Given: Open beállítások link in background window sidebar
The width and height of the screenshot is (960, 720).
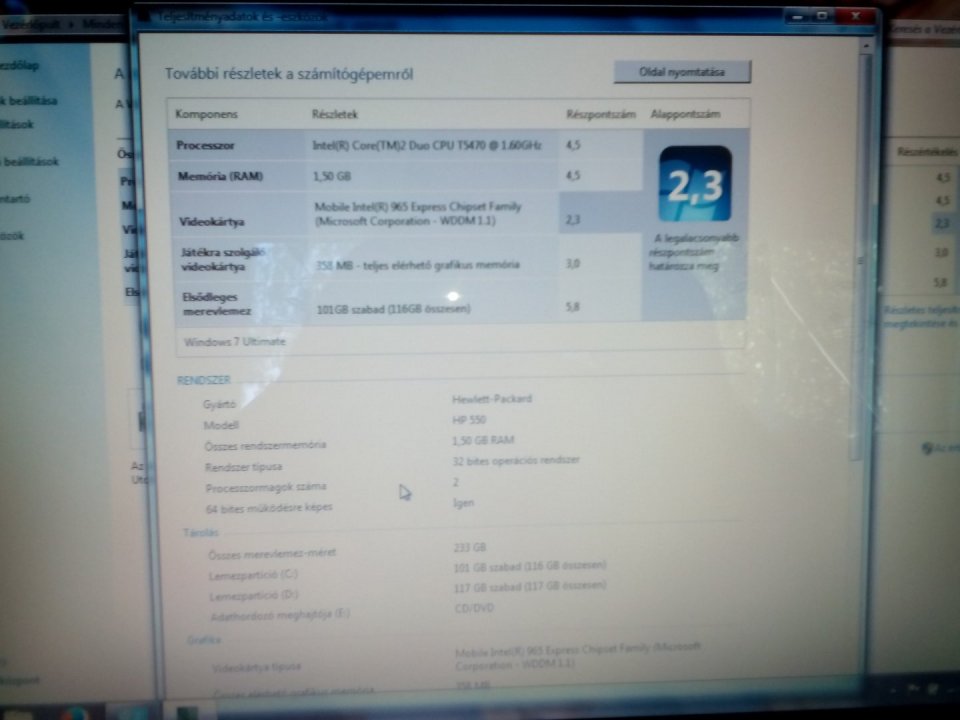Looking at the screenshot, I should [29, 162].
